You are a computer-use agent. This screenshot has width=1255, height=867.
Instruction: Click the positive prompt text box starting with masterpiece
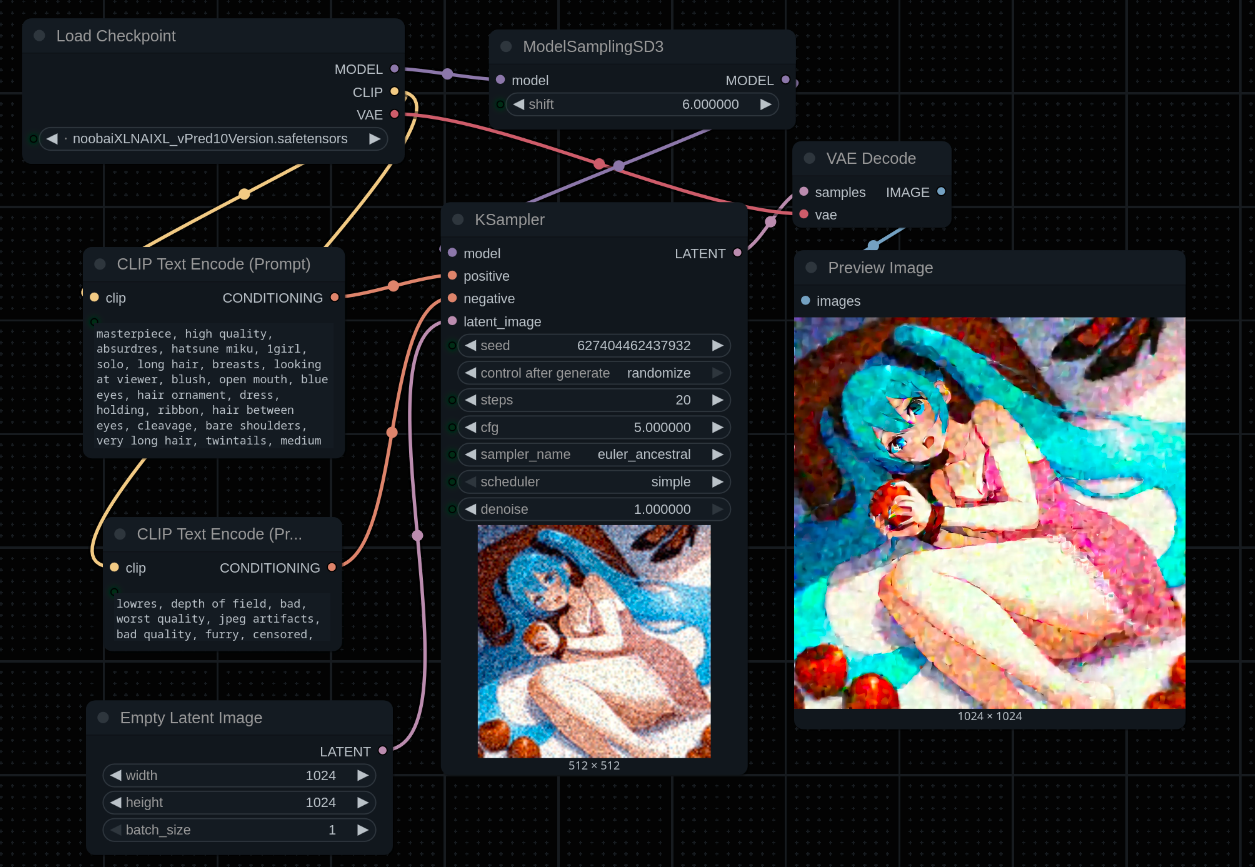pyautogui.click(x=213, y=386)
